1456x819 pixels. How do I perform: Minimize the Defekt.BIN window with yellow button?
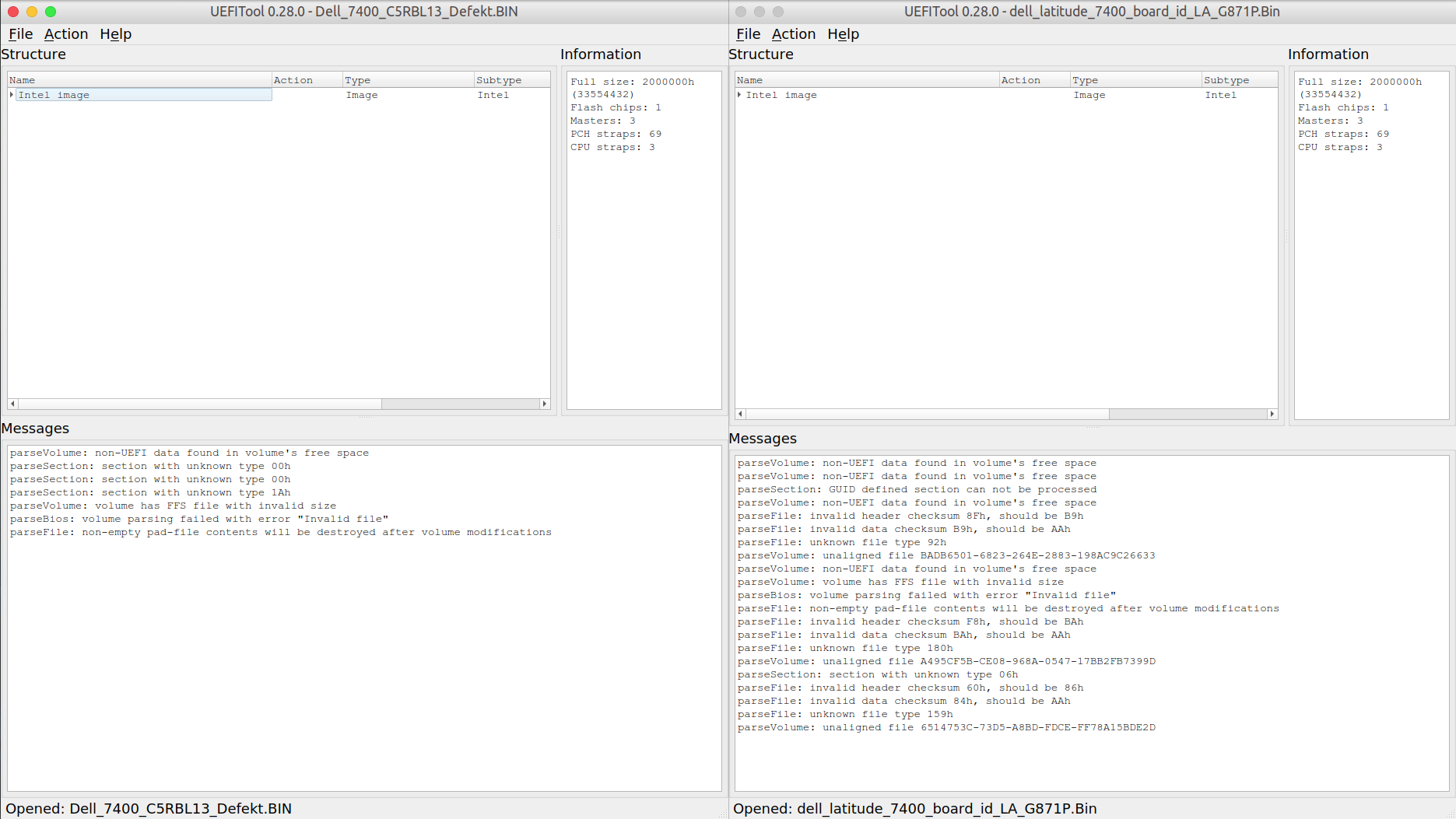(32, 12)
